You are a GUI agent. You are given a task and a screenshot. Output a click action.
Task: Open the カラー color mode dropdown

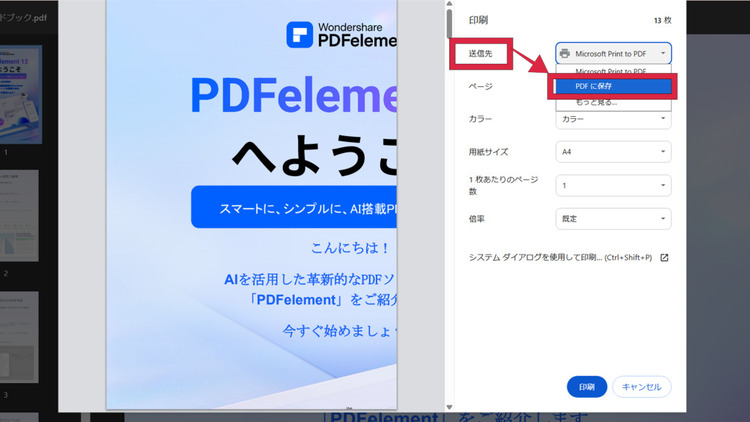pos(613,119)
